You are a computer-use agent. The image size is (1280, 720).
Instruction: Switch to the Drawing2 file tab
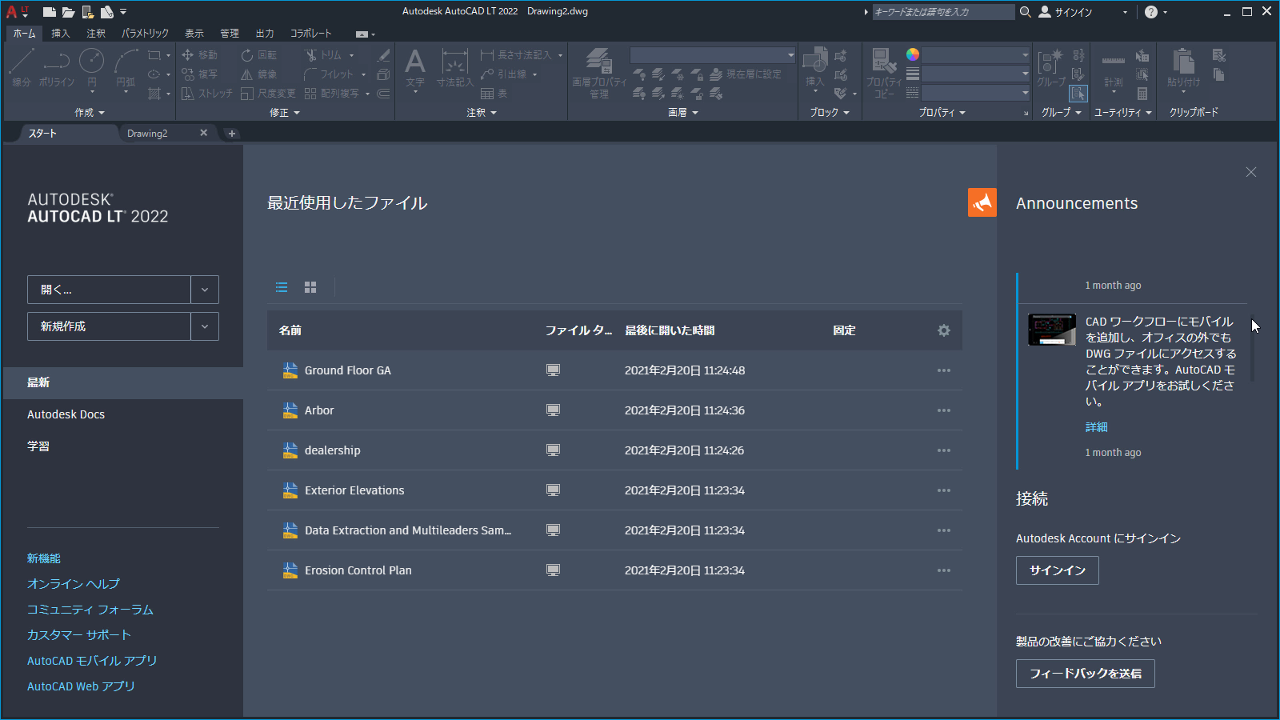coord(147,133)
